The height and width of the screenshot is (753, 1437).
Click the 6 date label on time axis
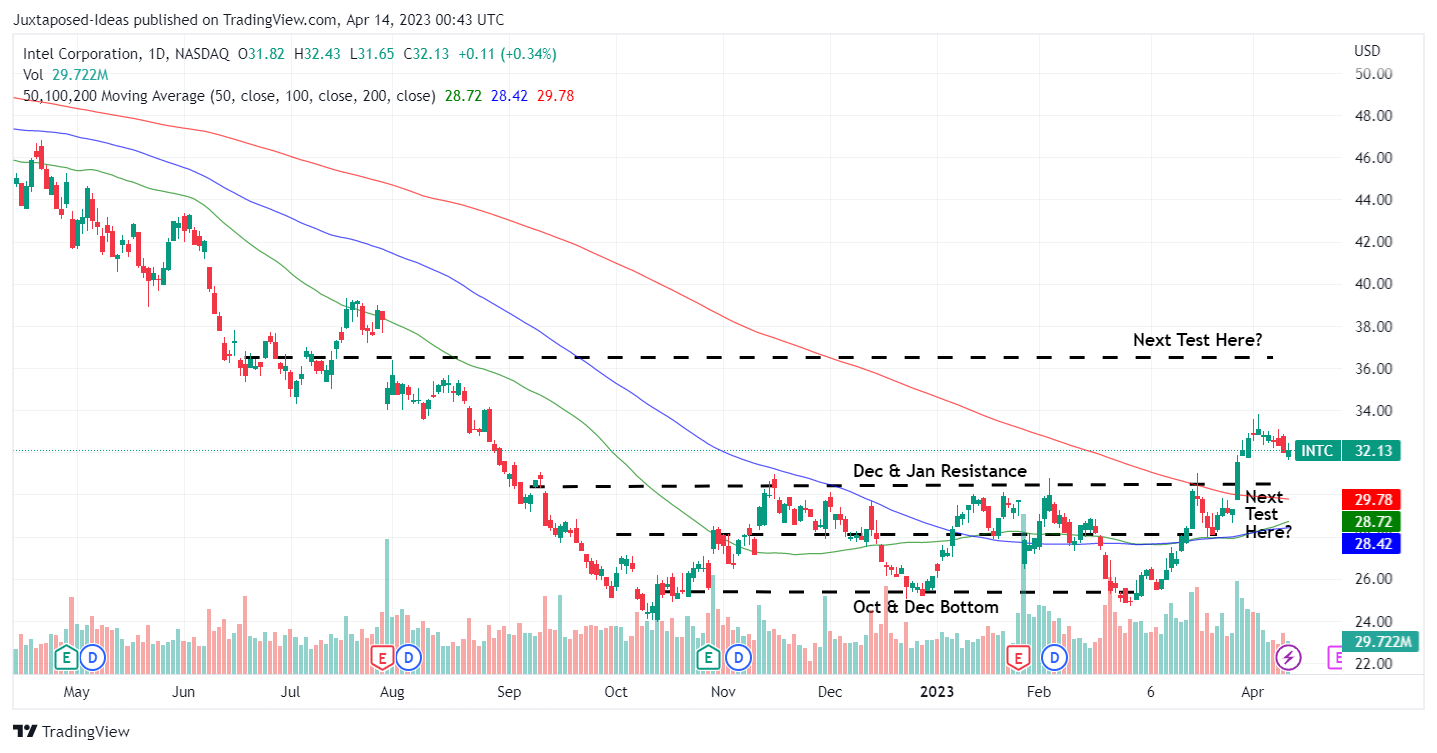[x=1151, y=691]
